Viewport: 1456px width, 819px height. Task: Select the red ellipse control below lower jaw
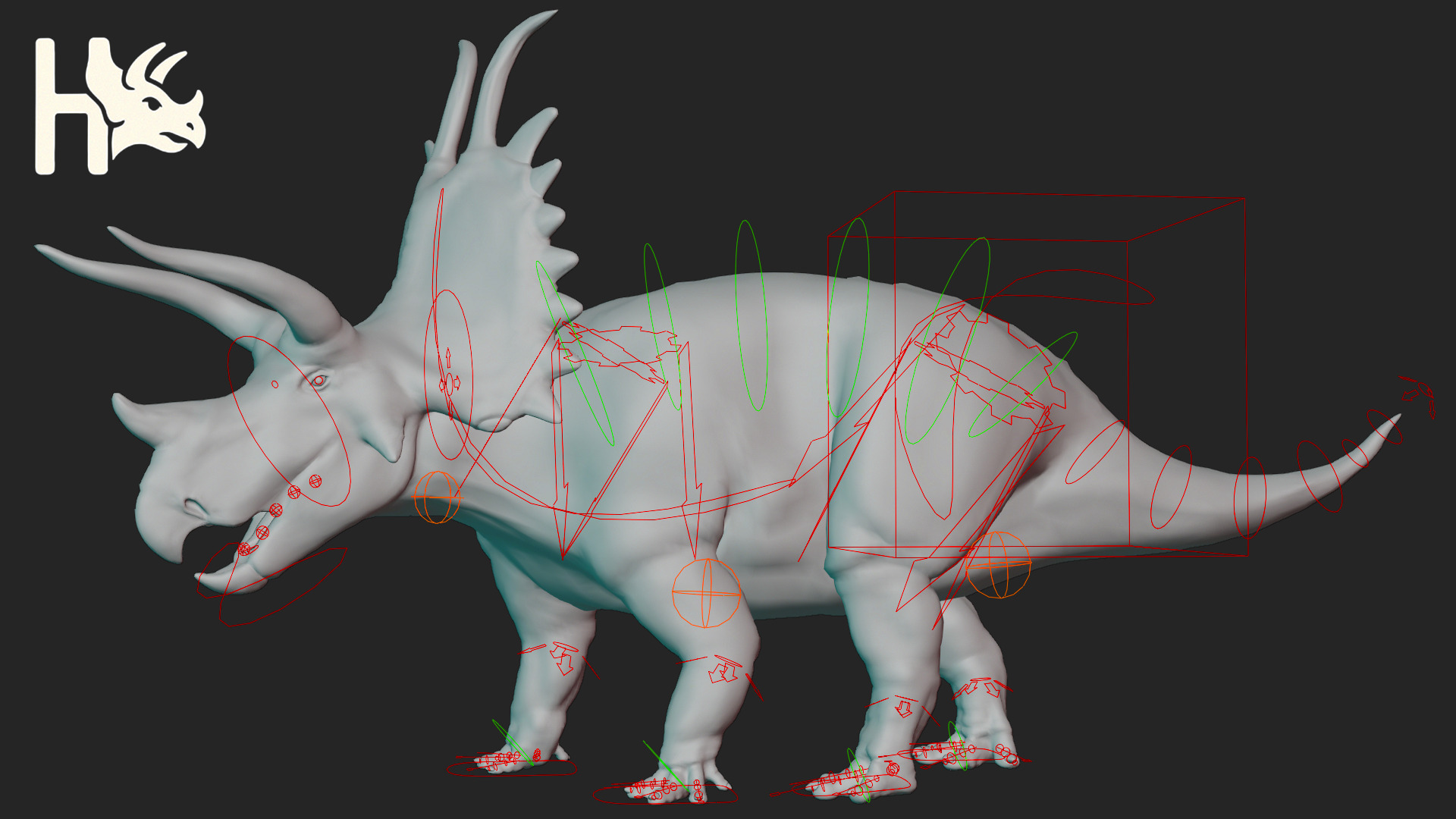coord(284,588)
